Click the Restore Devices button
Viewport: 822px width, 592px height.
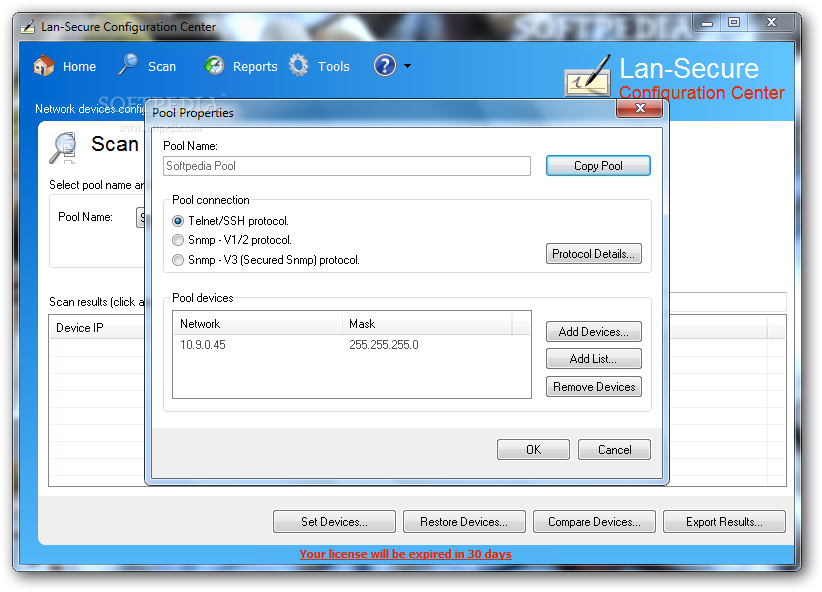coord(464,522)
